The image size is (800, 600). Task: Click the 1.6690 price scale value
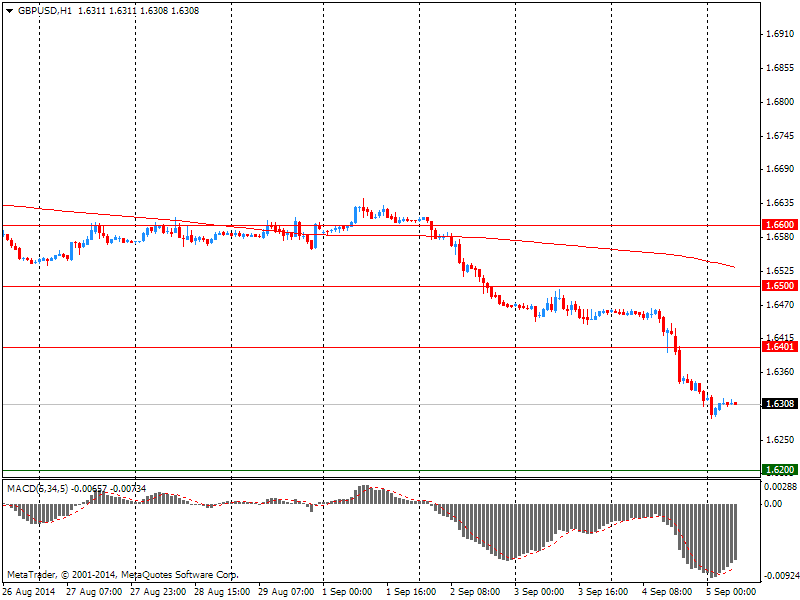(x=781, y=169)
